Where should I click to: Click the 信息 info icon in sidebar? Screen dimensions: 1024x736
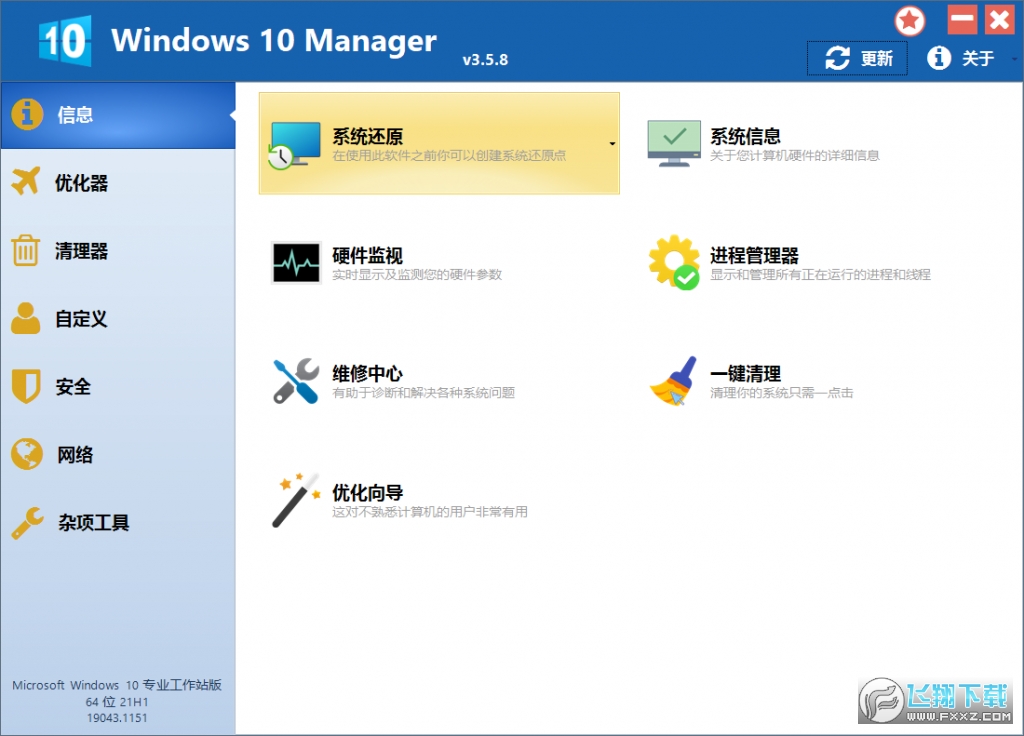click(x=27, y=114)
